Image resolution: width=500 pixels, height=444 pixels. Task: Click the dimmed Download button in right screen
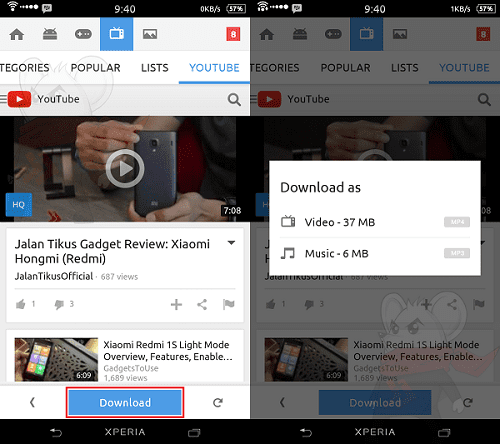(375, 402)
